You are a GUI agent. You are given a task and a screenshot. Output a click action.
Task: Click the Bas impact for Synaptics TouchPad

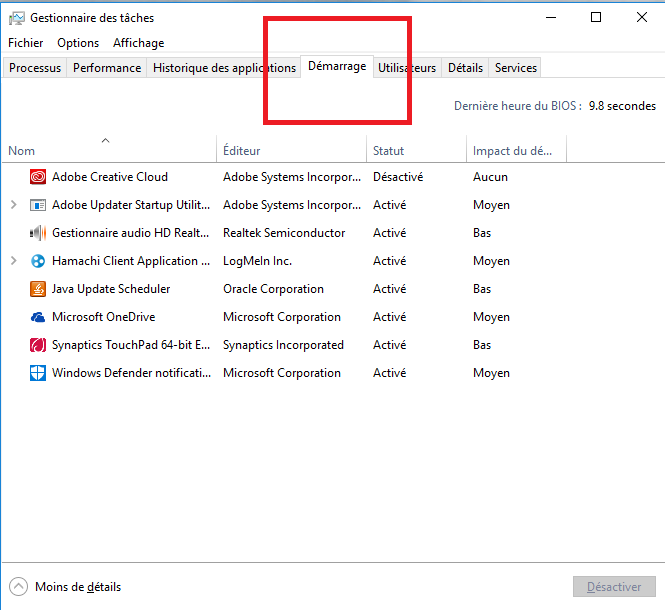(482, 345)
